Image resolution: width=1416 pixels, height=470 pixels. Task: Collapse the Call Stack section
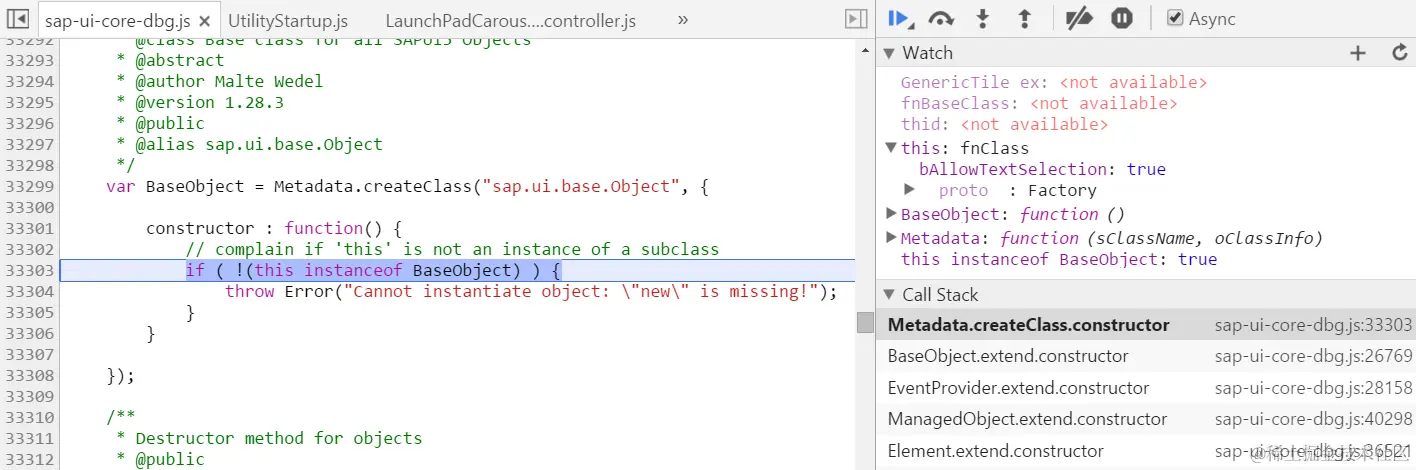890,295
